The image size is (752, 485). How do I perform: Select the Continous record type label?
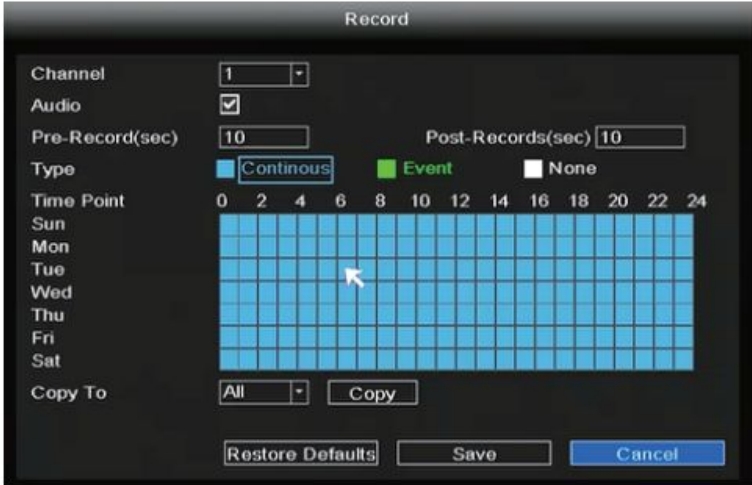point(286,169)
